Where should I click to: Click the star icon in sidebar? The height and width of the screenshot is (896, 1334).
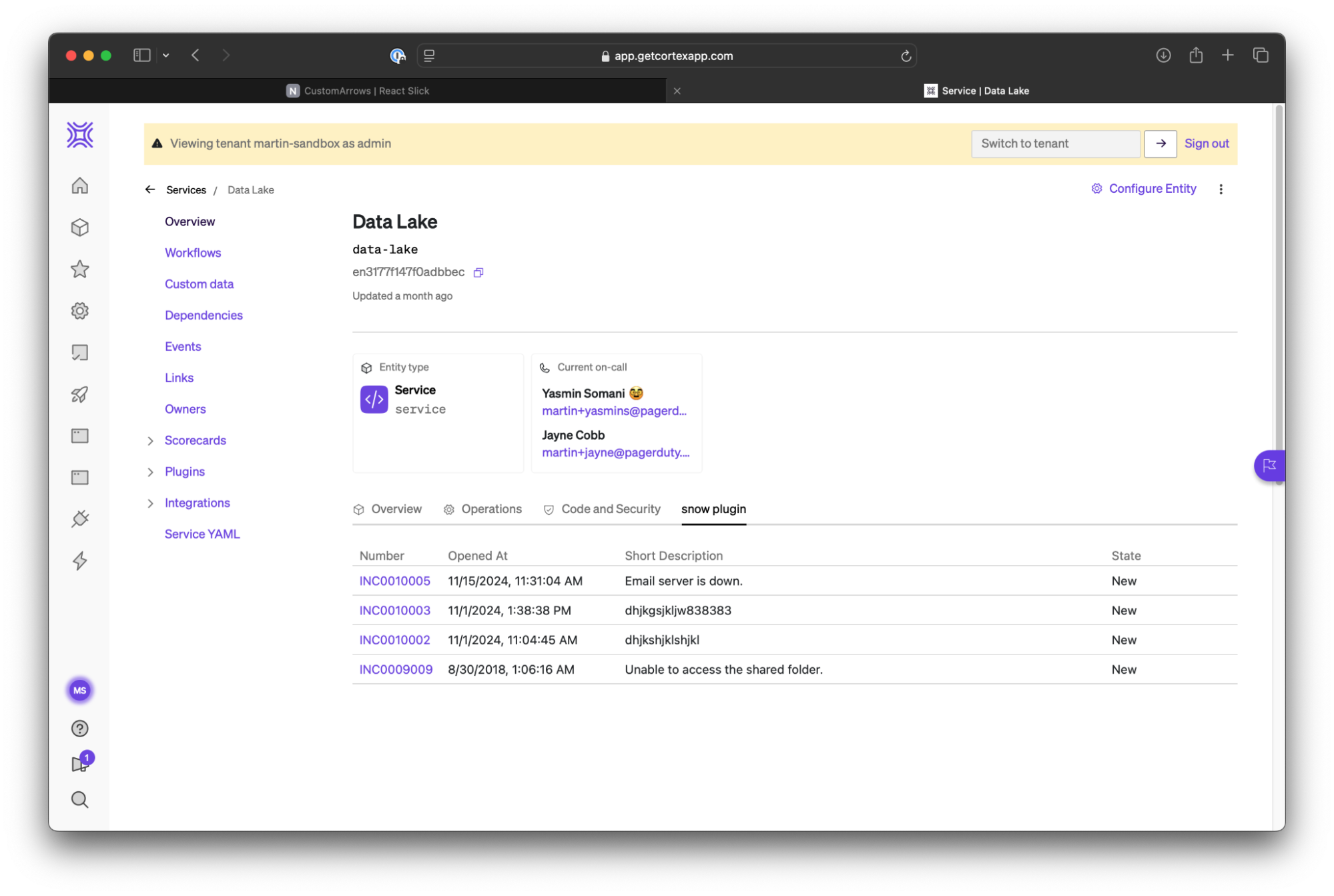click(79, 269)
